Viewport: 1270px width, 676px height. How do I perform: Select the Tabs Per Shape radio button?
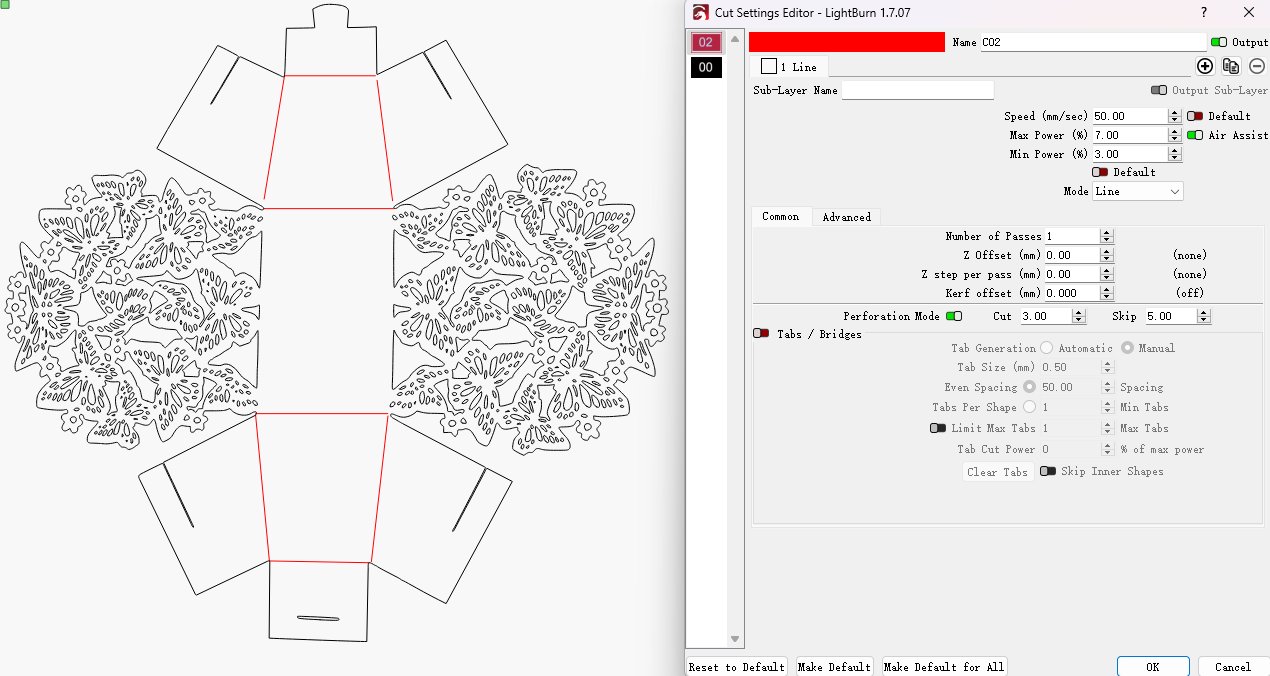1029,407
